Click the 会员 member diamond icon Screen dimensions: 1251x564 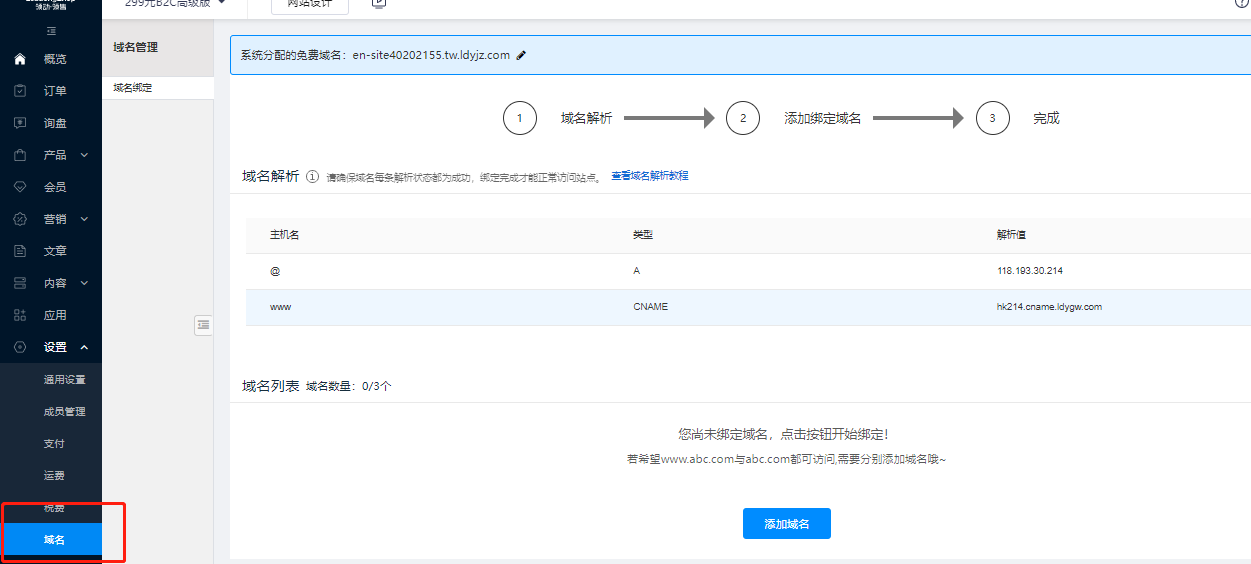[20, 187]
